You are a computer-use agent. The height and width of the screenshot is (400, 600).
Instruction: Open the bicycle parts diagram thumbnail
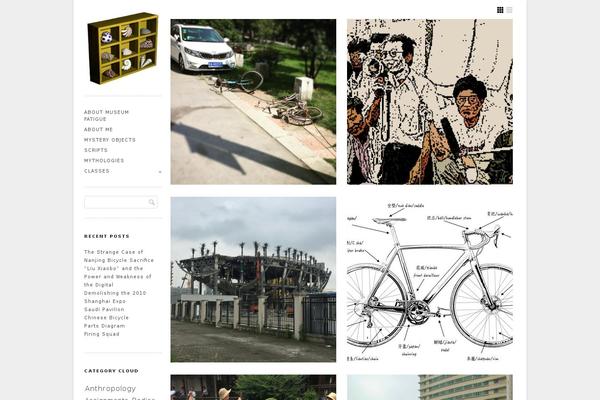coord(430,279)
